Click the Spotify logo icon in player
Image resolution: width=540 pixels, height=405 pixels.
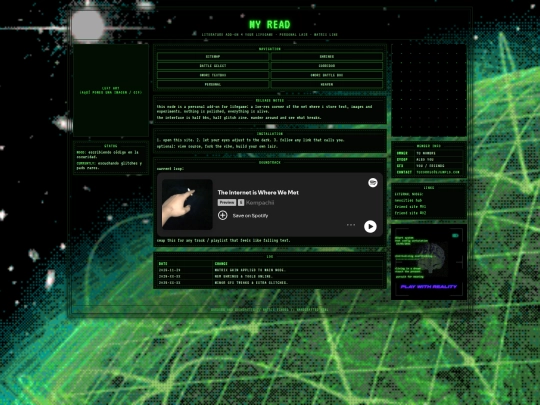[x=373, y=183]
